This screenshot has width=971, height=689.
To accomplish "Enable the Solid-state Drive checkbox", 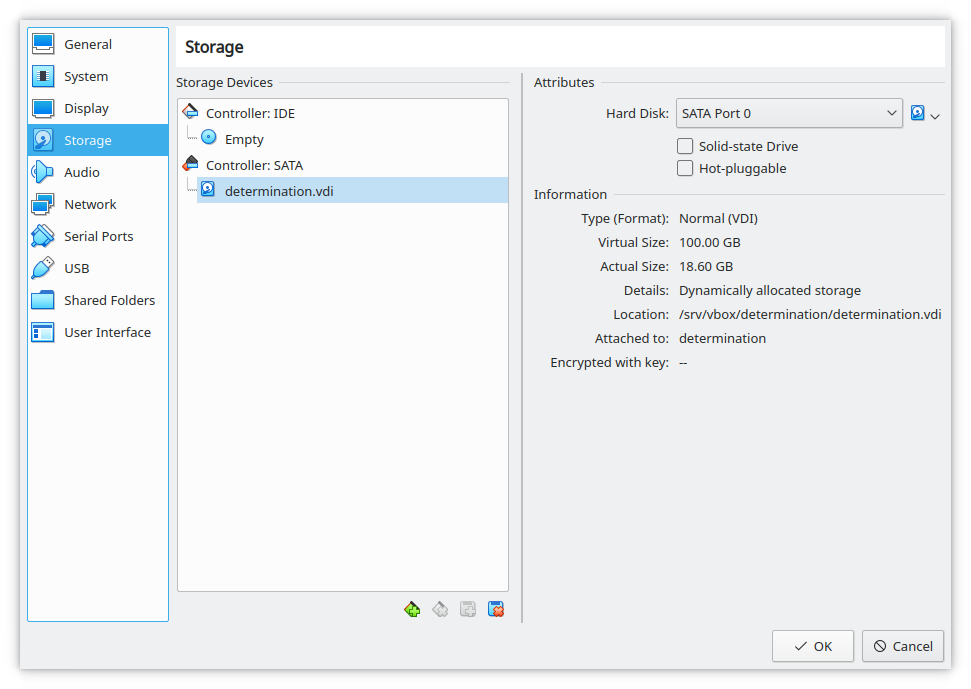I will pos(685,146).
